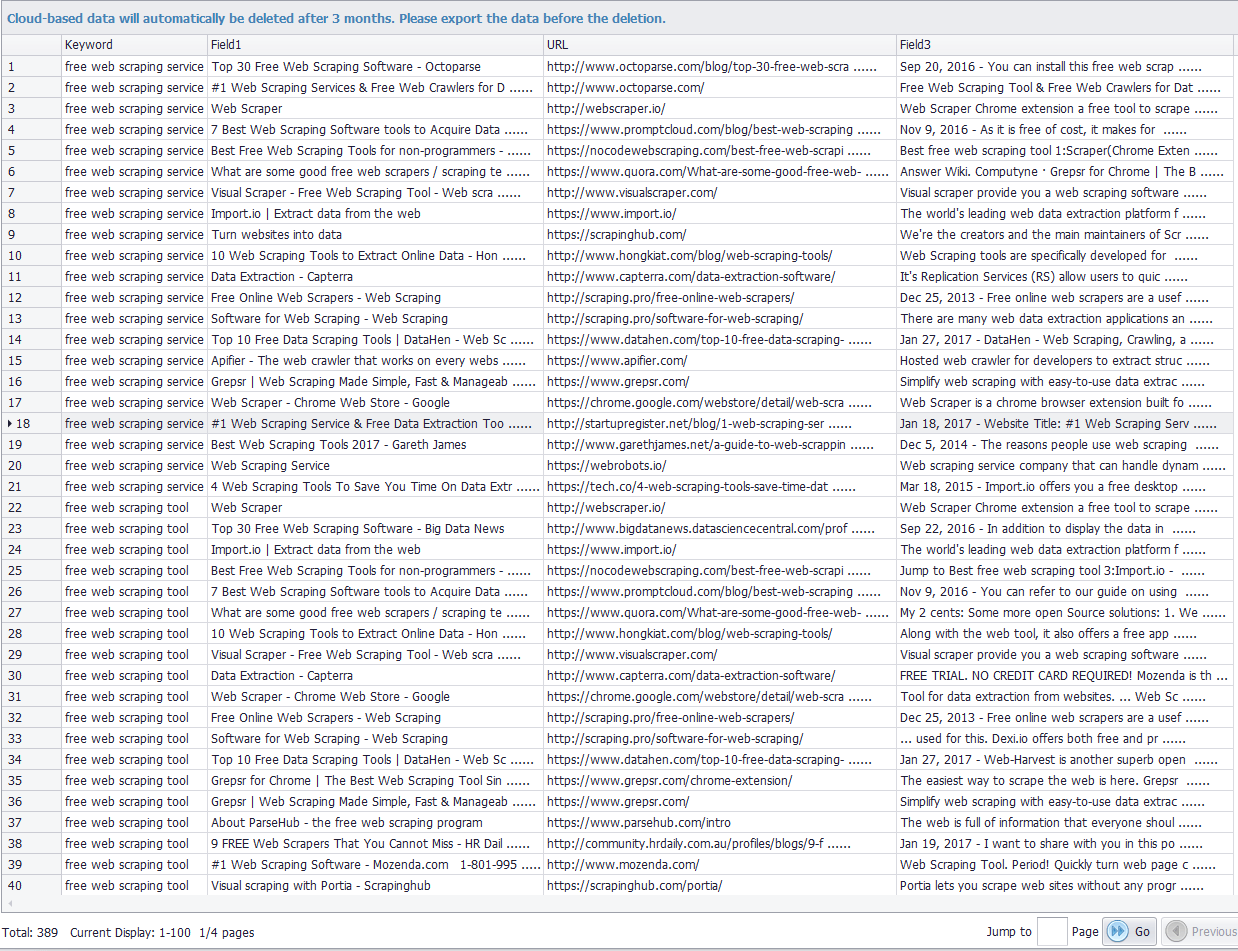1238x951 pixels.
Task: Click the Go button next to Page
Action: 1130,931
